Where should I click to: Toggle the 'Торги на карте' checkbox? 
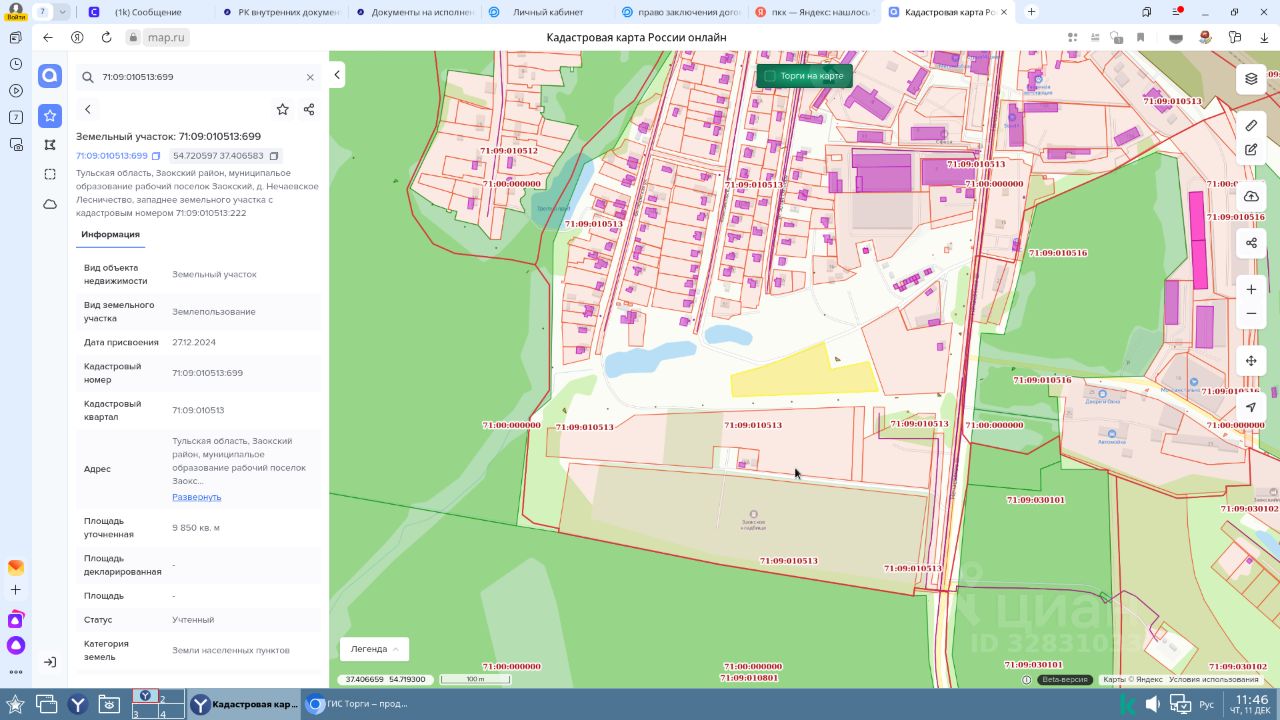[770, 76]
